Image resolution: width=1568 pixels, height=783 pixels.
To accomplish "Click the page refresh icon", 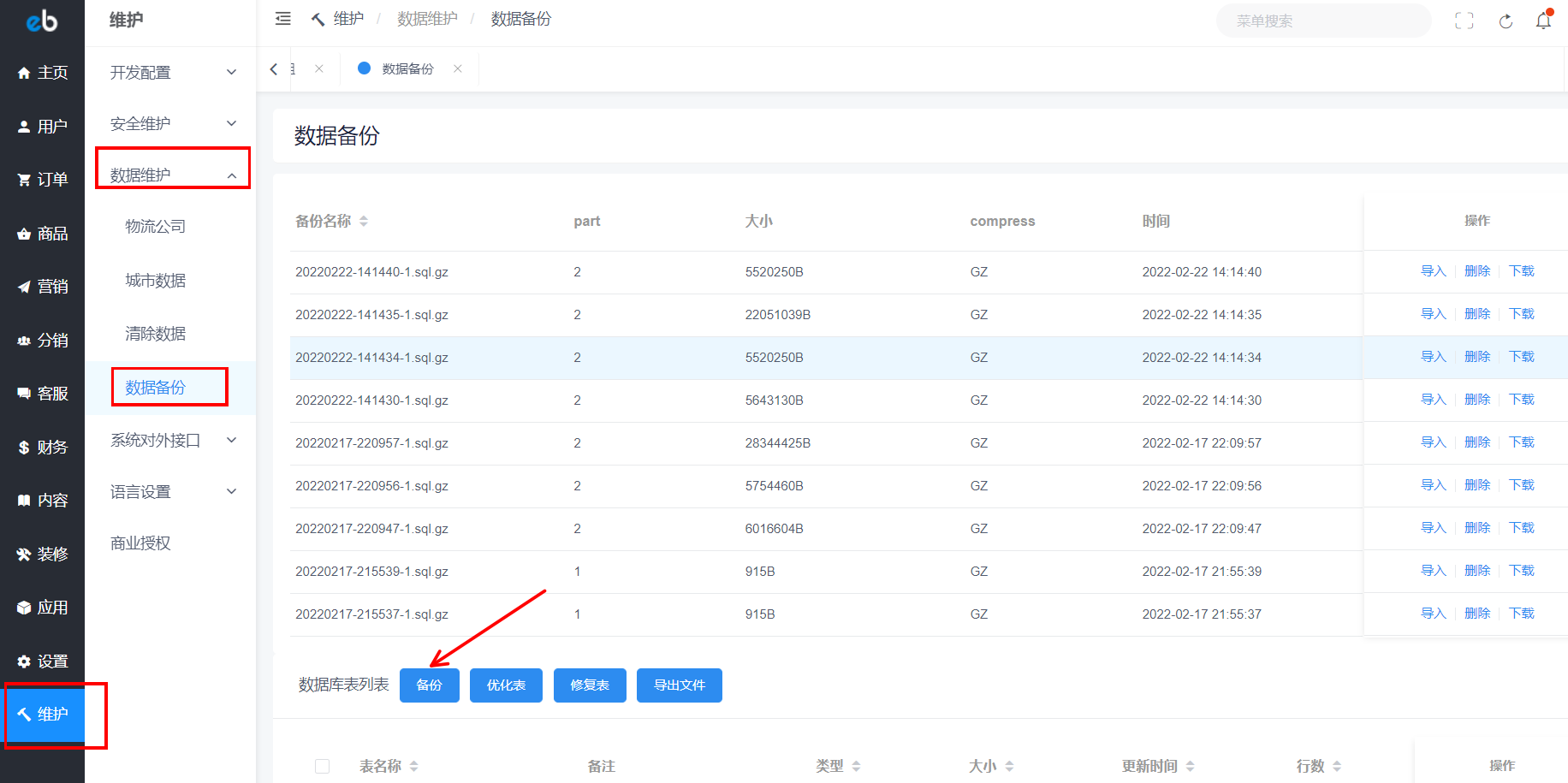I will (1506, 21).
